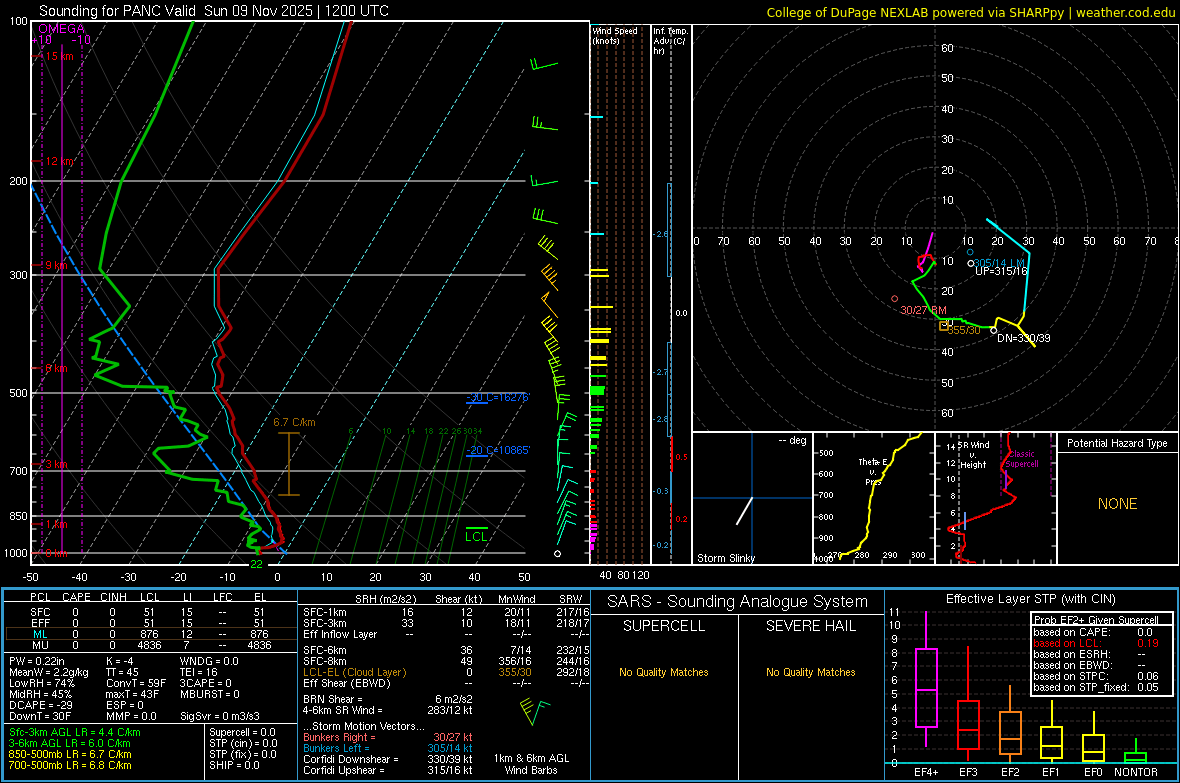The height and width of the screenshot is (783, 1180).
Task: Click the magenta EF4+ box plot
Action: (x=926, y=679)
